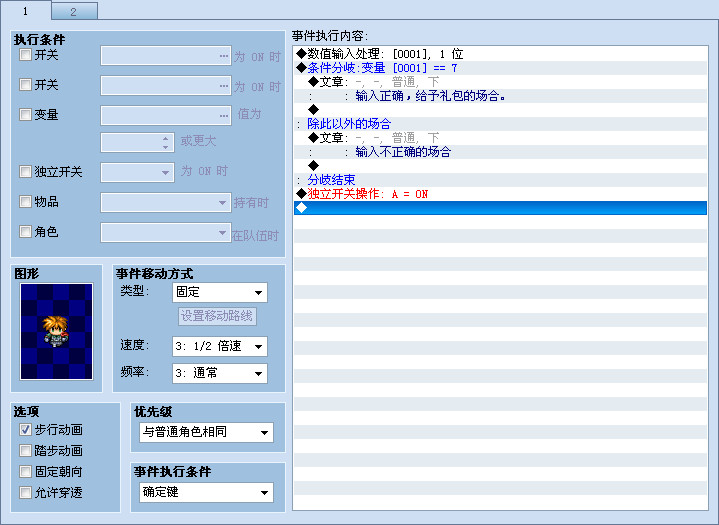
Task: Check the 踏步动画 option
Action: [25, 451]
